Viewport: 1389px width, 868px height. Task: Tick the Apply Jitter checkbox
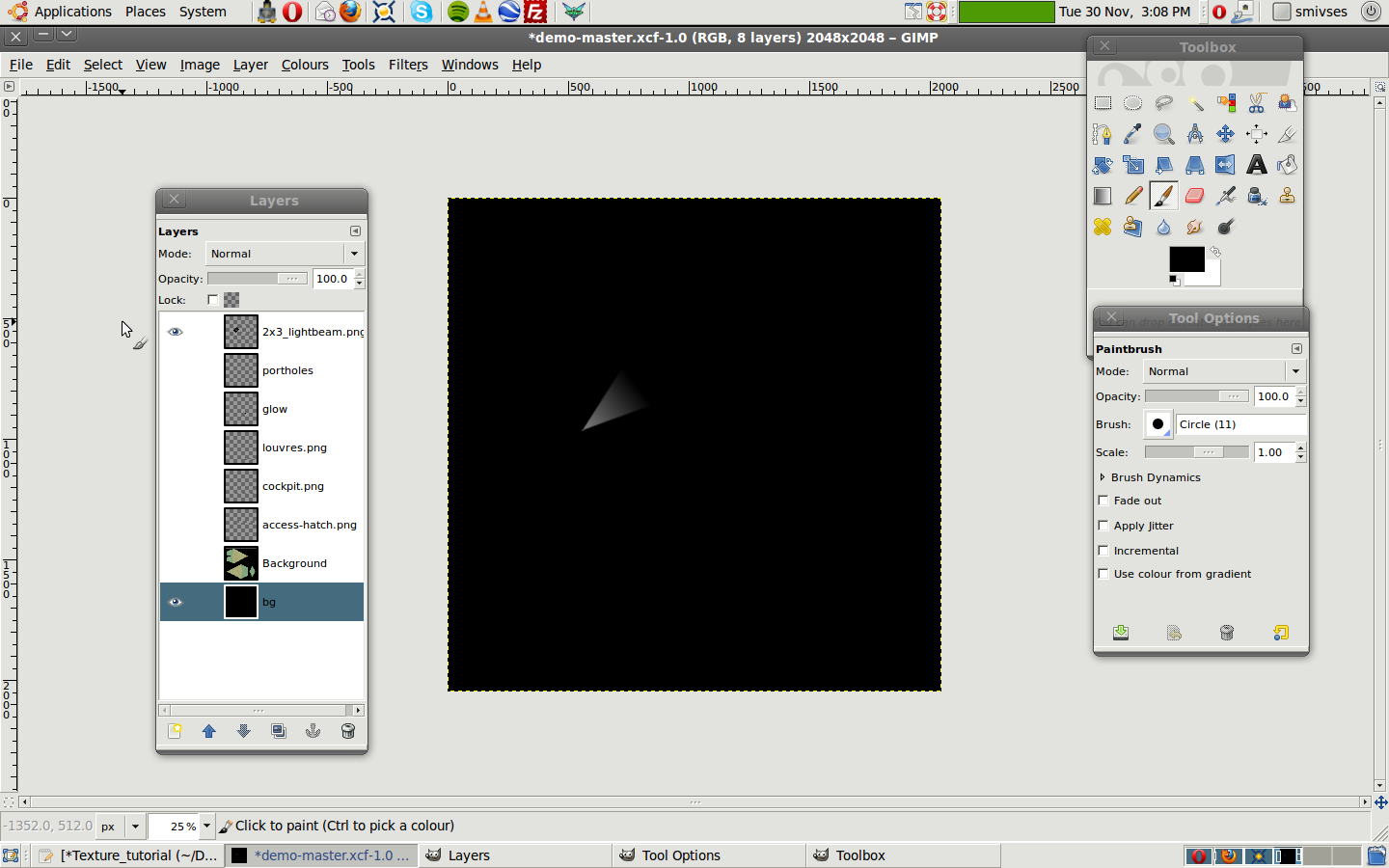point(1103,526)
